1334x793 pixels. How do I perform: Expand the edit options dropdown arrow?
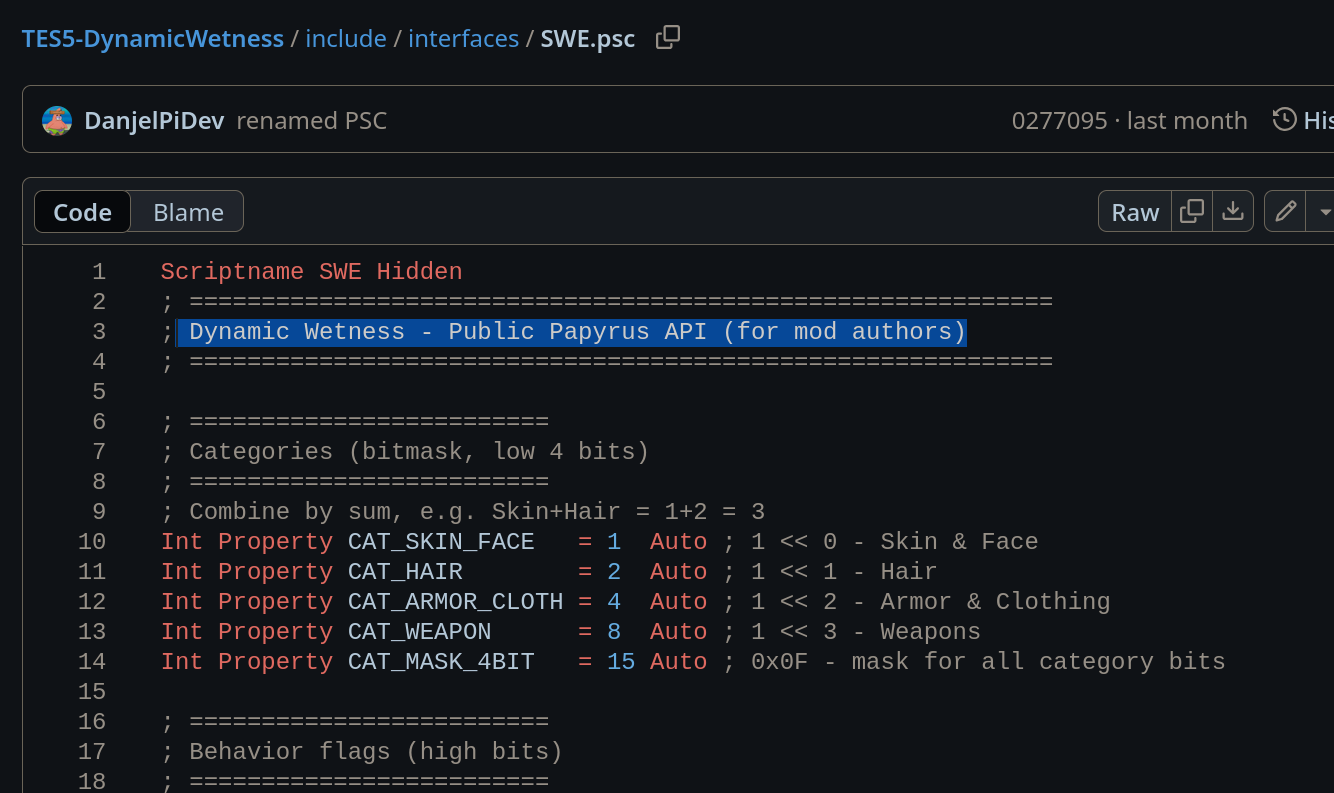(1323, 211)
